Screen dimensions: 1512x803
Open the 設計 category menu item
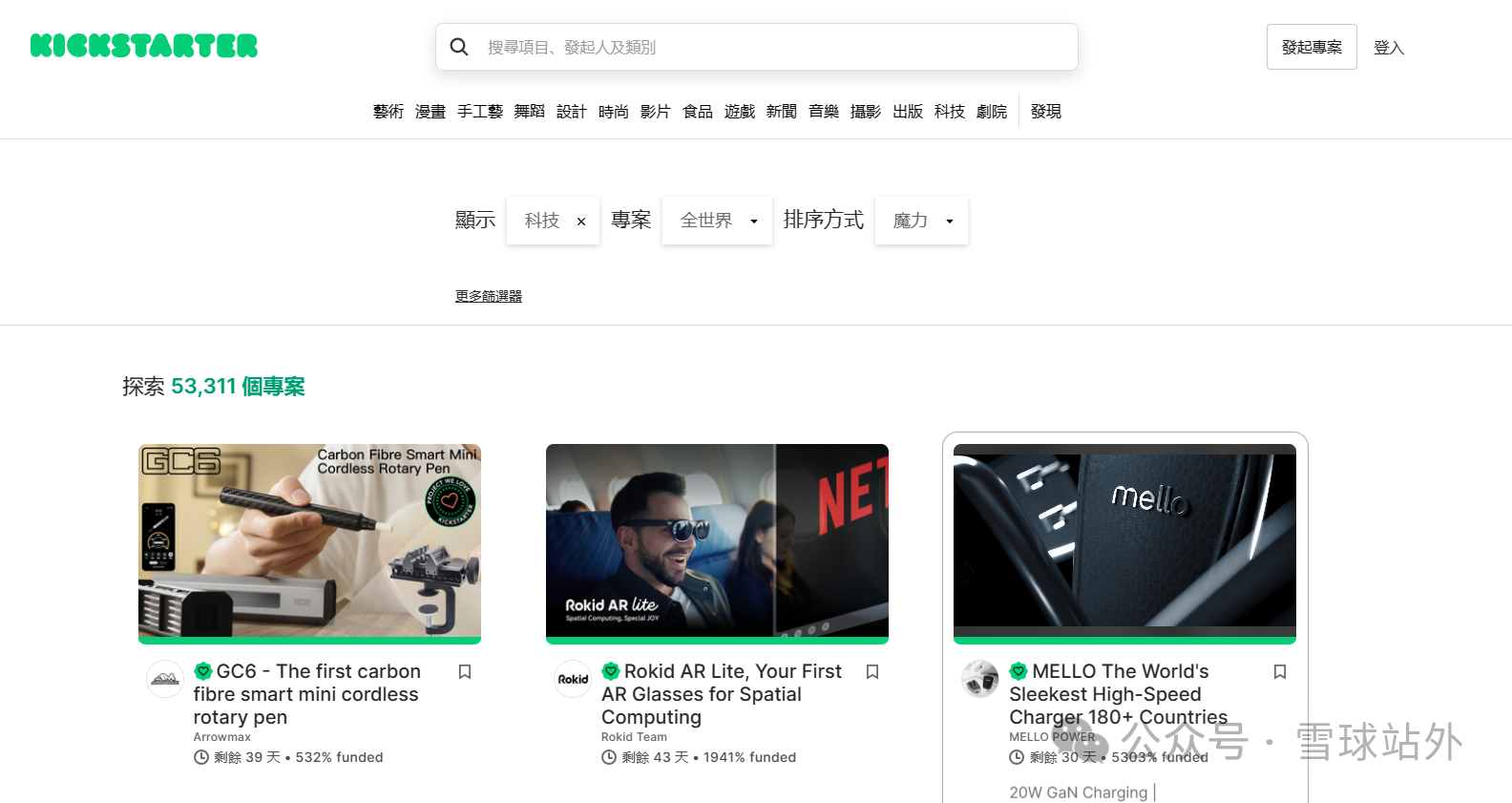coord(572,112)
